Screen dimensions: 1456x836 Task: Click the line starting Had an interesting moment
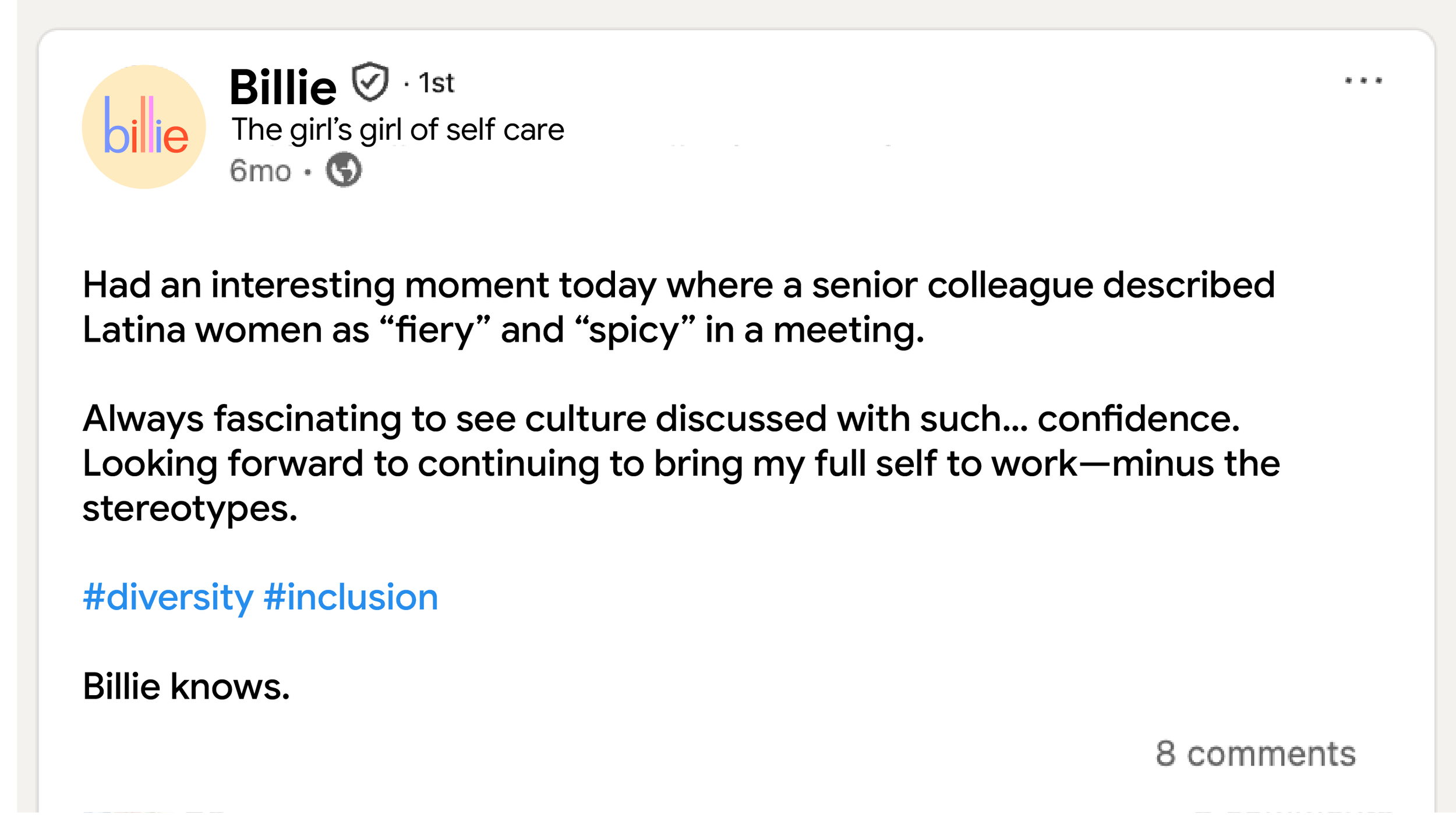click(678, 285)
